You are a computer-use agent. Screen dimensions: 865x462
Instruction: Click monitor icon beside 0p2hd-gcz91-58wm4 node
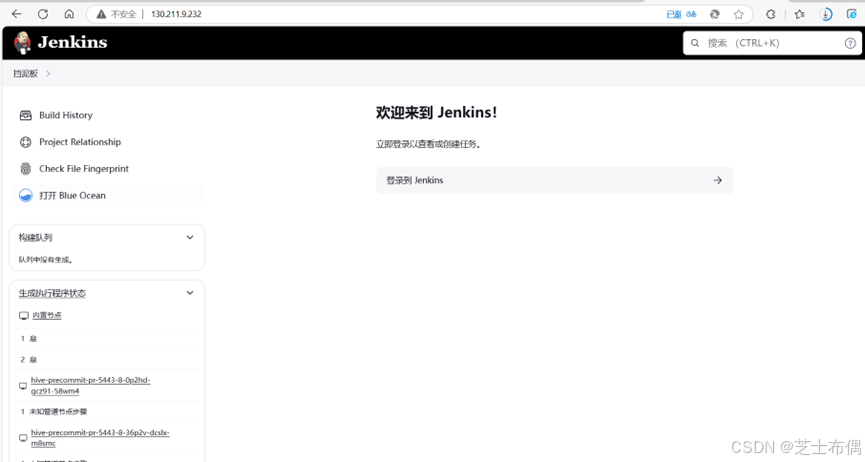click(23, 386)
